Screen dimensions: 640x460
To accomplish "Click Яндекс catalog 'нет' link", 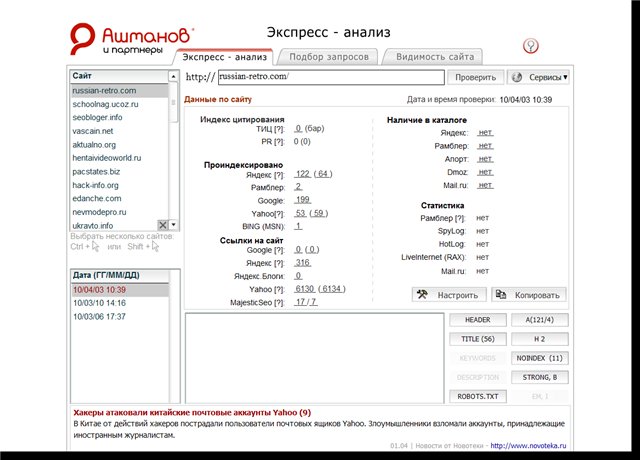I will [485, 133].
